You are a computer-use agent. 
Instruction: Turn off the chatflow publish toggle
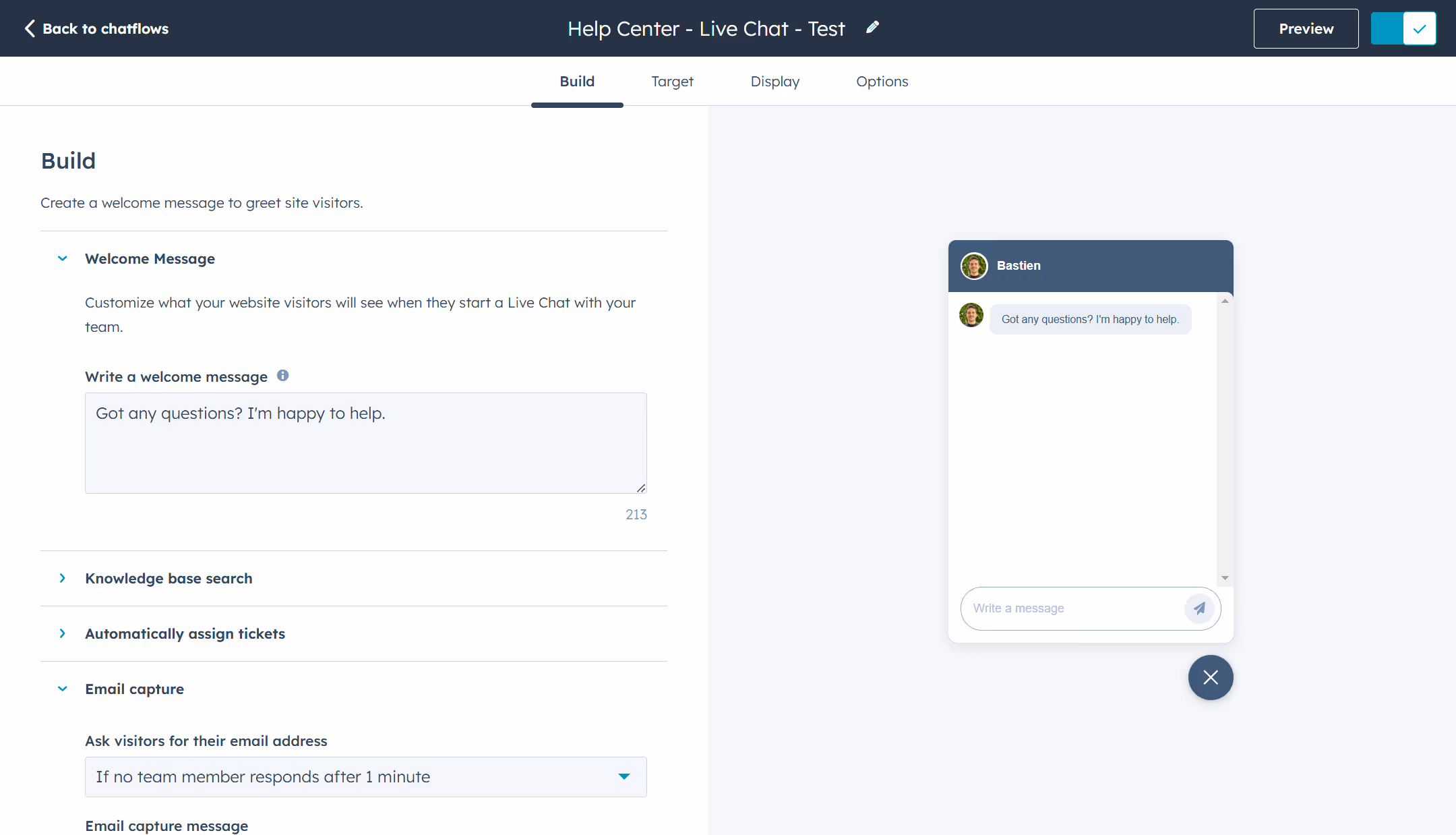pyautogui.click(x=1403, y=28)
